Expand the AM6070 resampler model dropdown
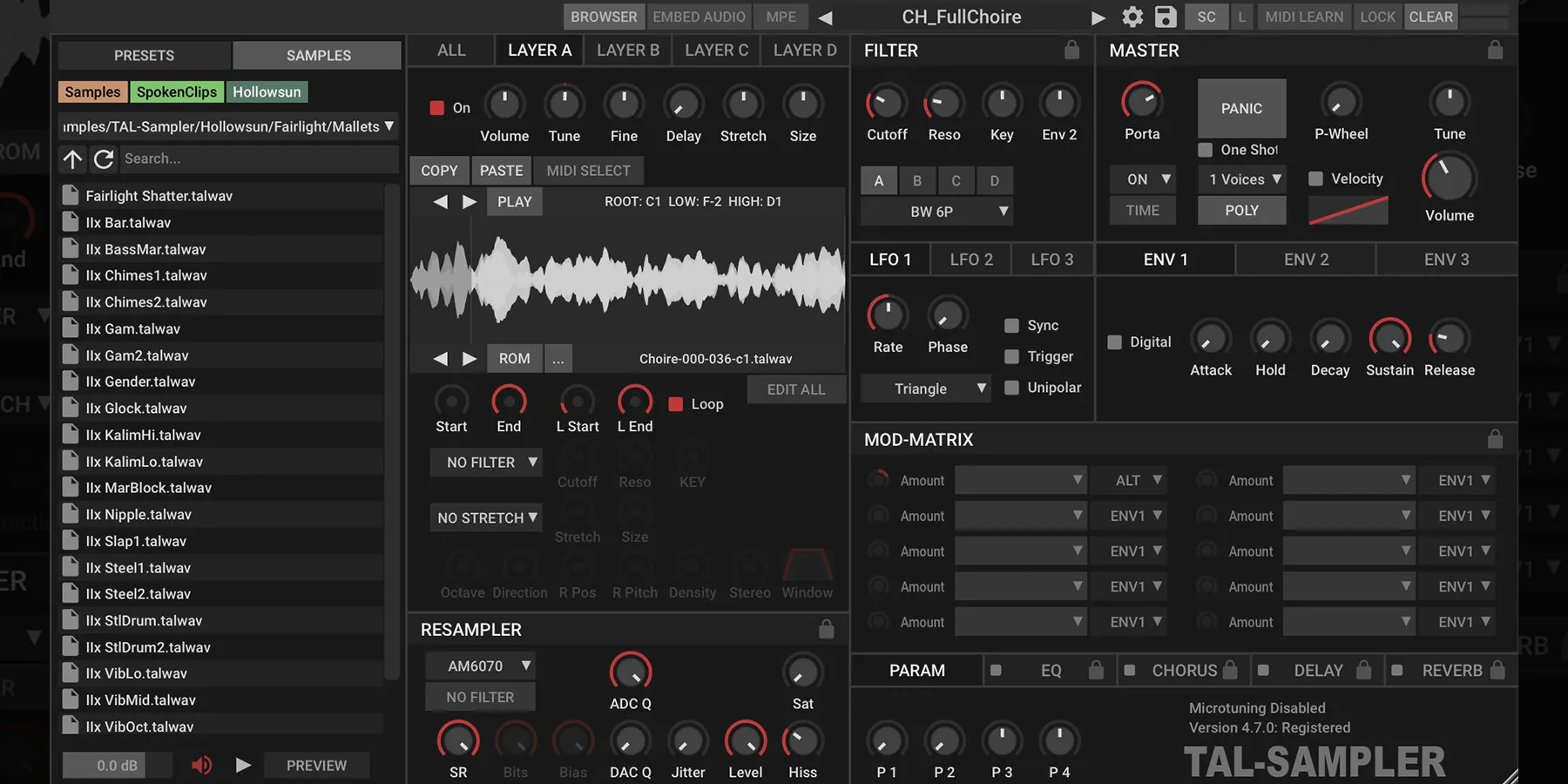Viewport: 1568px width, 784px height. [480, 666]
